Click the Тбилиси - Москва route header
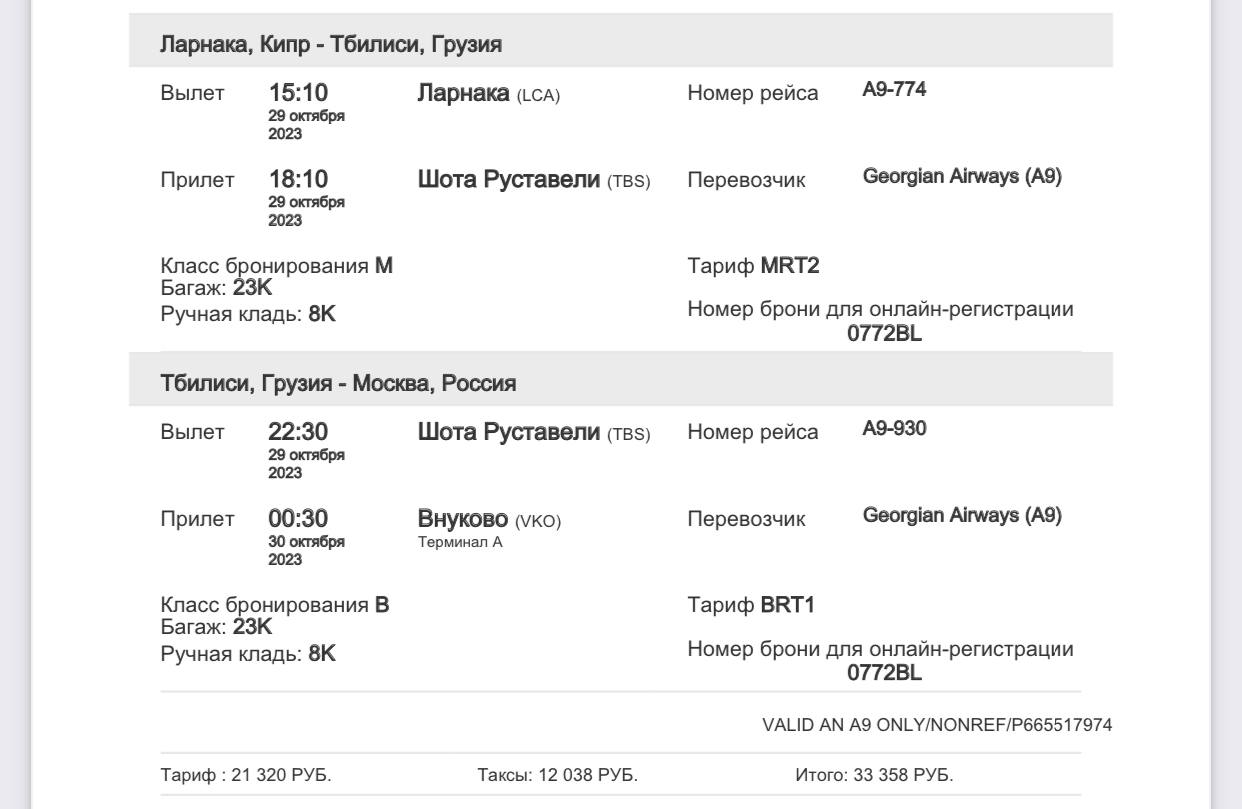Screen dimensions: 1242x809 338,383
